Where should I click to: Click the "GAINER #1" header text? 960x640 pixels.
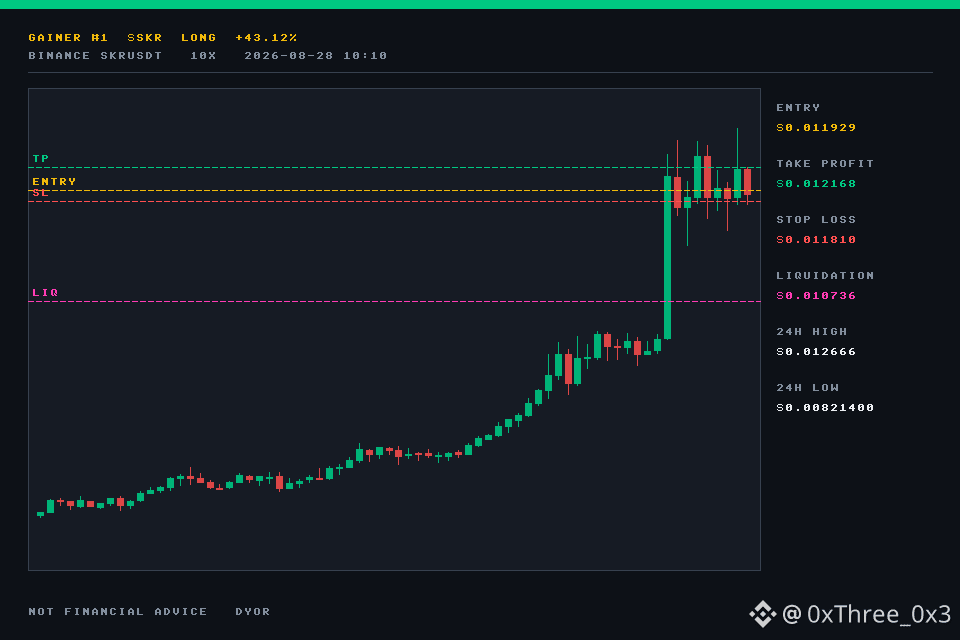(x=68, y=37)
